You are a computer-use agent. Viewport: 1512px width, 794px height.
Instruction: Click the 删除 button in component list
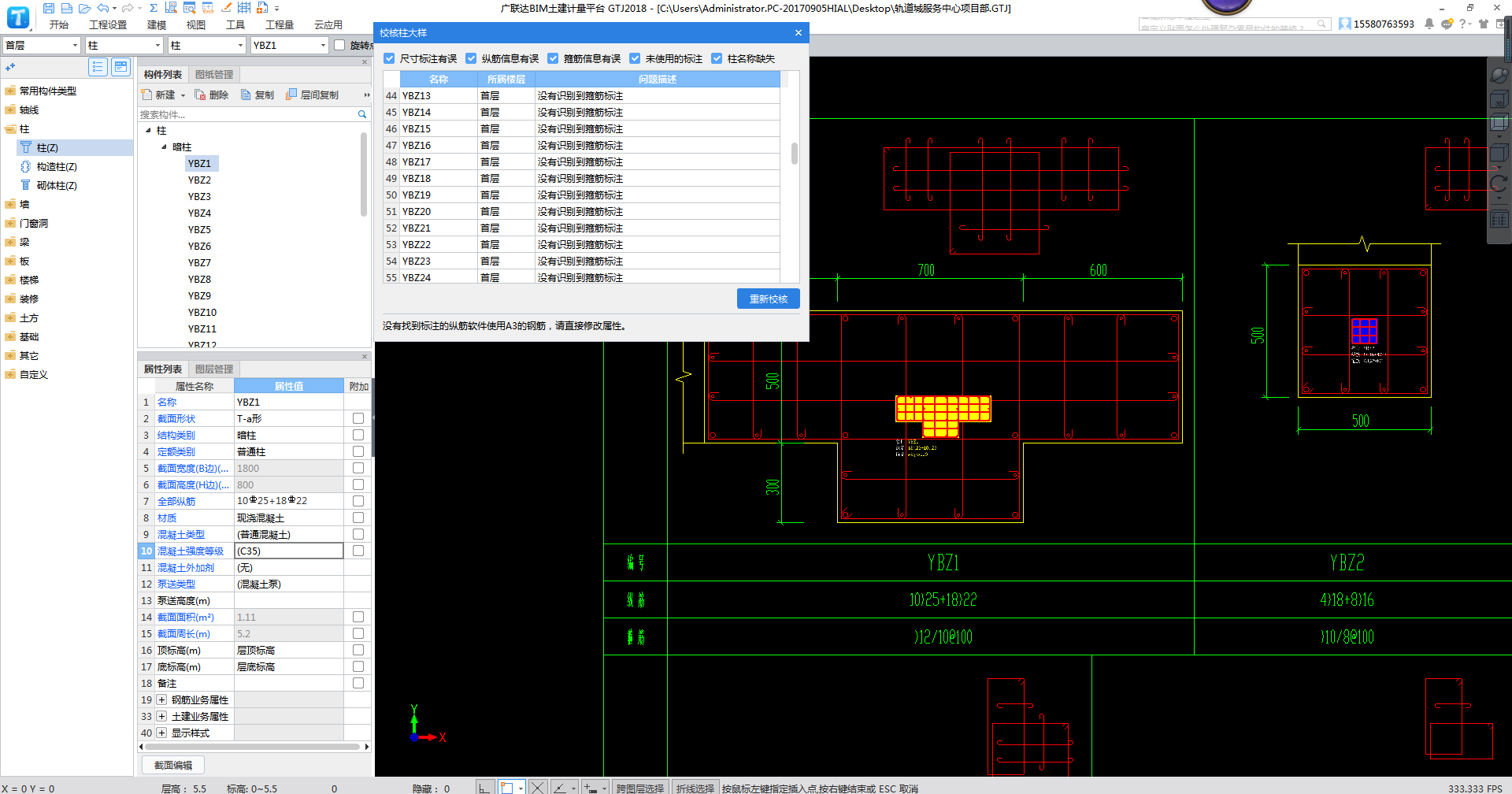click(x=211, y=95)
